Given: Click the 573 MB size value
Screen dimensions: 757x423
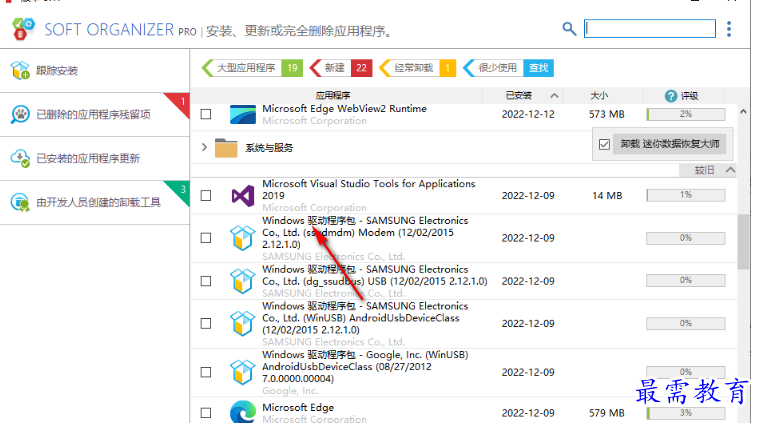Looking at the screenshot, I should coord(606,114).
